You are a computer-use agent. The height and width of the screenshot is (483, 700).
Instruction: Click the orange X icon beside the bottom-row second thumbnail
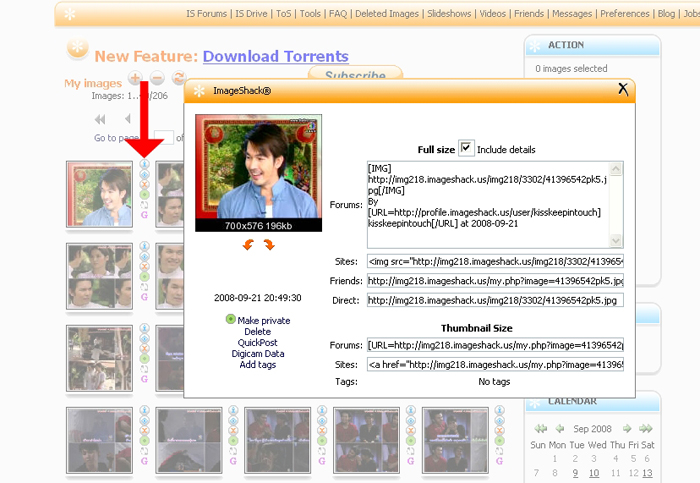click(233, 430)
